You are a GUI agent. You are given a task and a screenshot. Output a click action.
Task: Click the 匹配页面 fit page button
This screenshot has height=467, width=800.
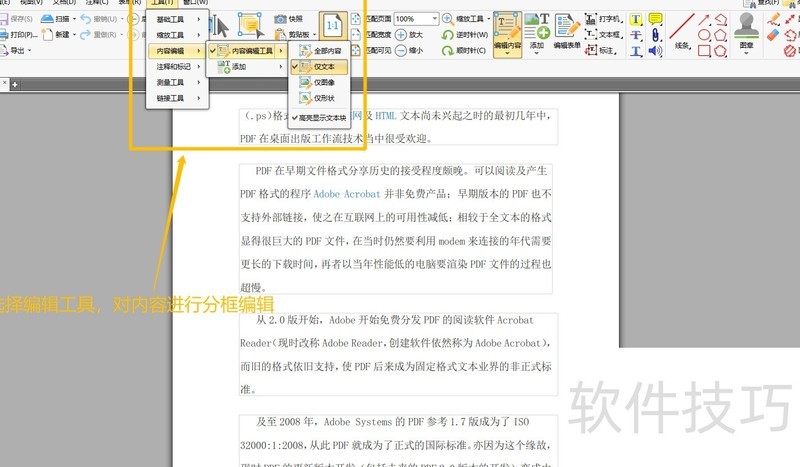point(371,19)
